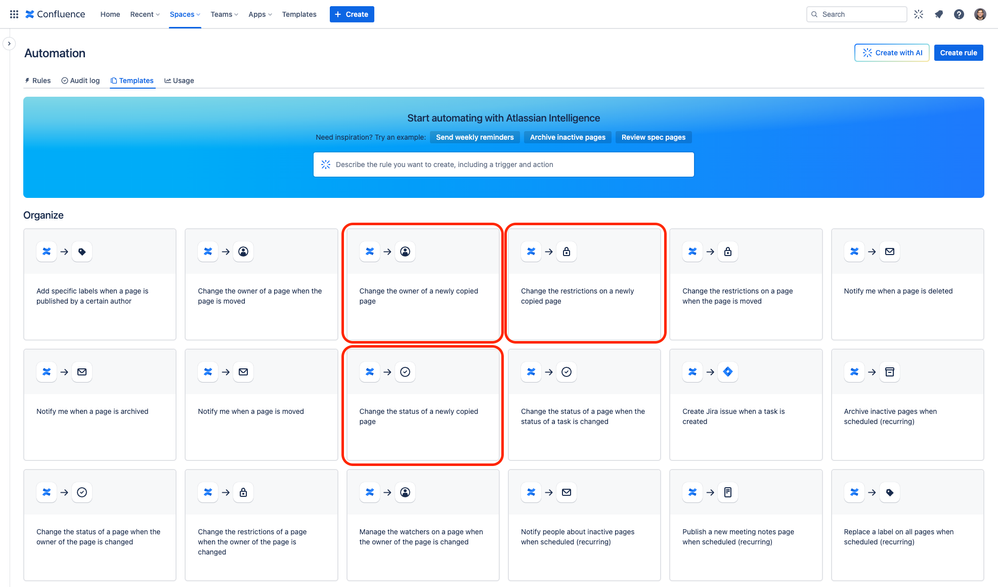Click the blue Create button
998x587 pixels.
[x=352, y=14]
